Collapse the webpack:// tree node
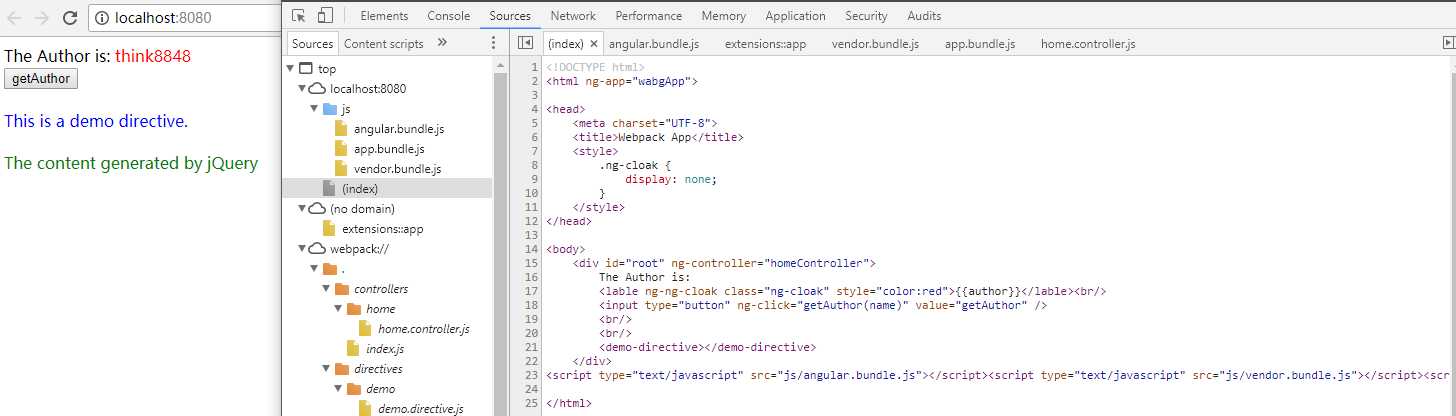The height and width of the screenshot is (416, 1456). point(303,249)
